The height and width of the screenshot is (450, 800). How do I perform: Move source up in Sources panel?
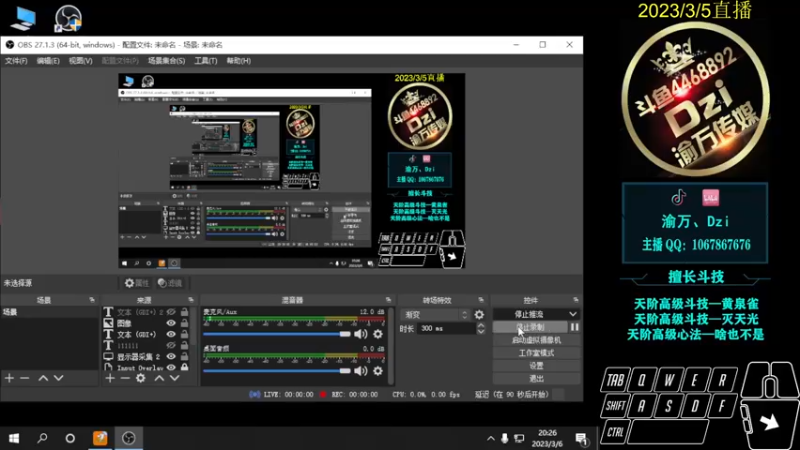click(159, 378)
